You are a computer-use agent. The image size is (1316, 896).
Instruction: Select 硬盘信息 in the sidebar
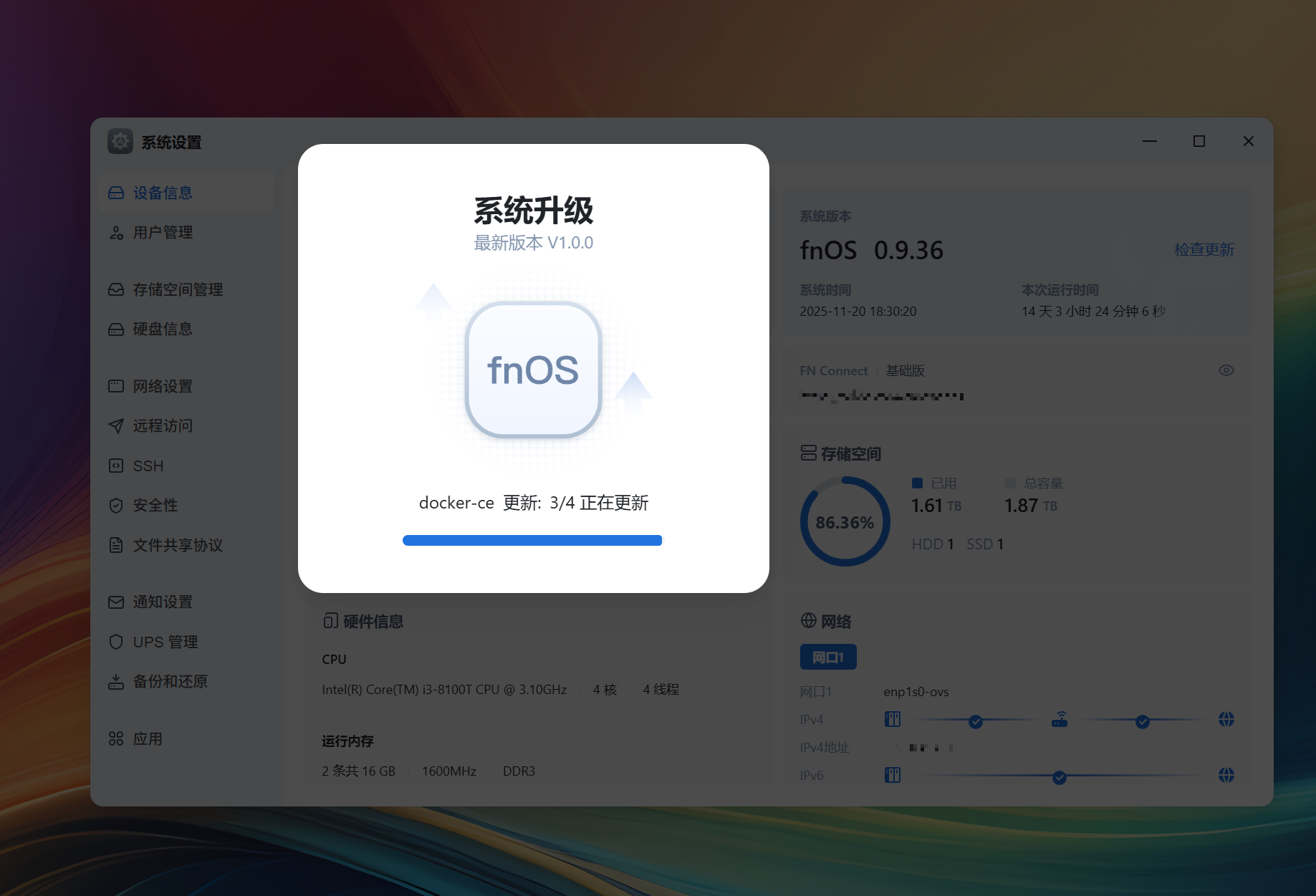(x=186, y=329)
